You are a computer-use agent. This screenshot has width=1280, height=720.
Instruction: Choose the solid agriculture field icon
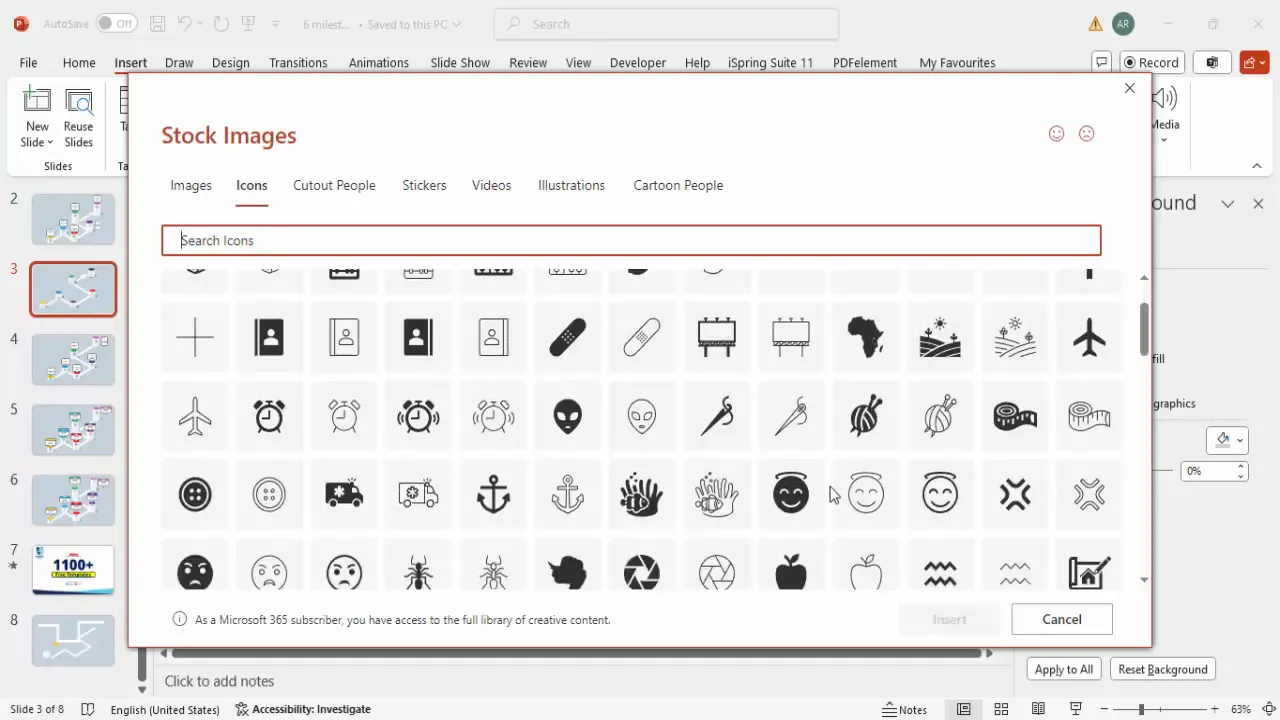coord(940,337)
